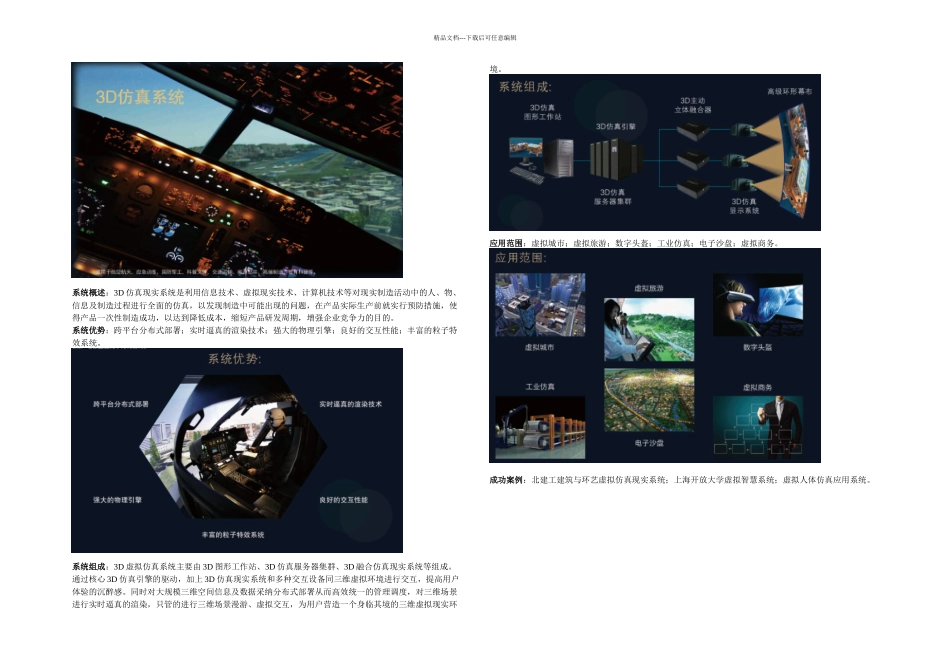This screenshot has width=950, height=672.
Task: Click the 虚拟城市 caption
Action: [x=539, y=347]
